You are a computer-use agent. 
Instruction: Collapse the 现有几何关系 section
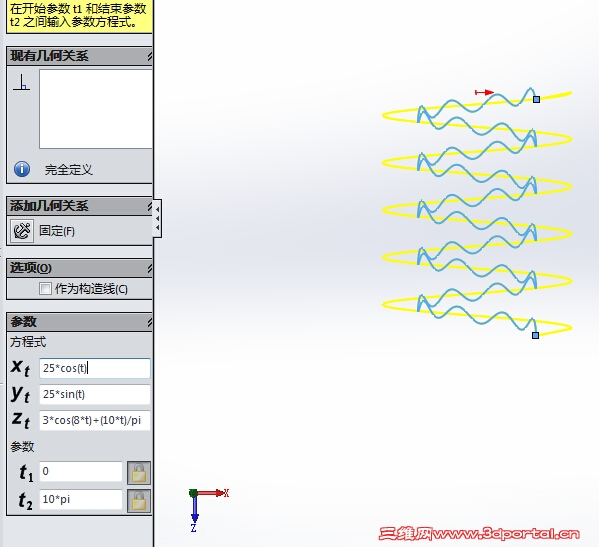(x=150, y=57)
